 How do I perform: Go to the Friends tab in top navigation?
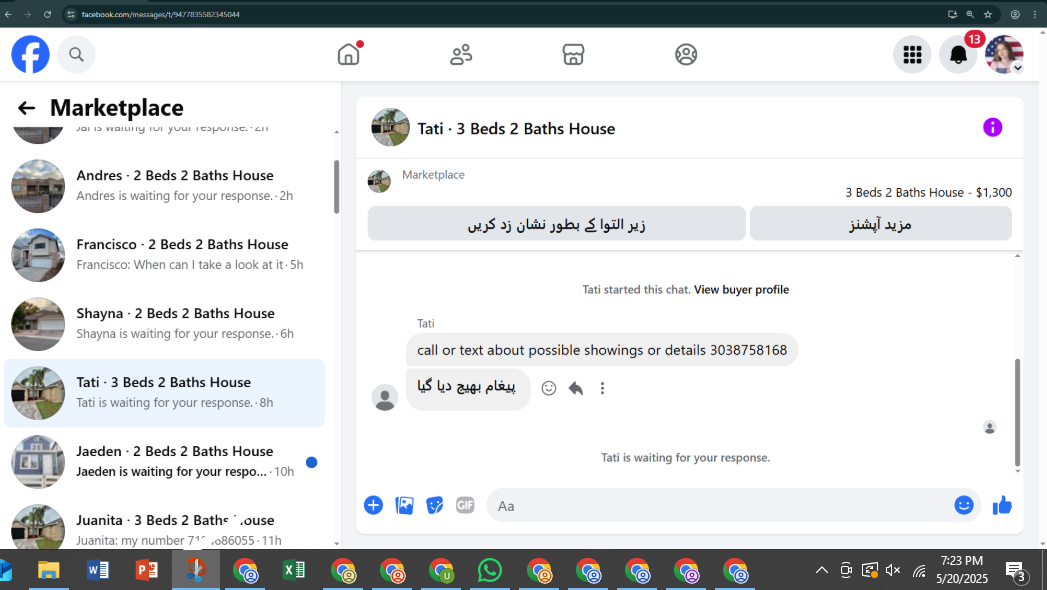(461, 54)
